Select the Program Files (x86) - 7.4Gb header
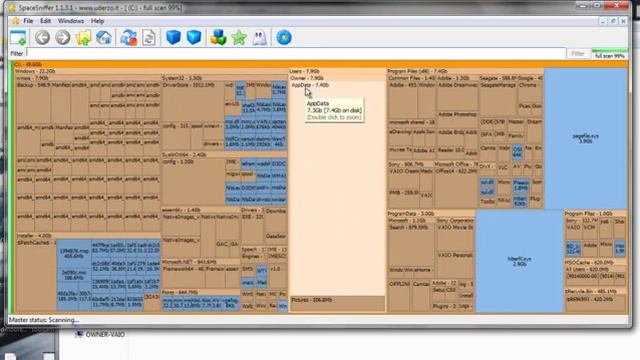Viewport: 640px width, 360px height. pos(465,71)
